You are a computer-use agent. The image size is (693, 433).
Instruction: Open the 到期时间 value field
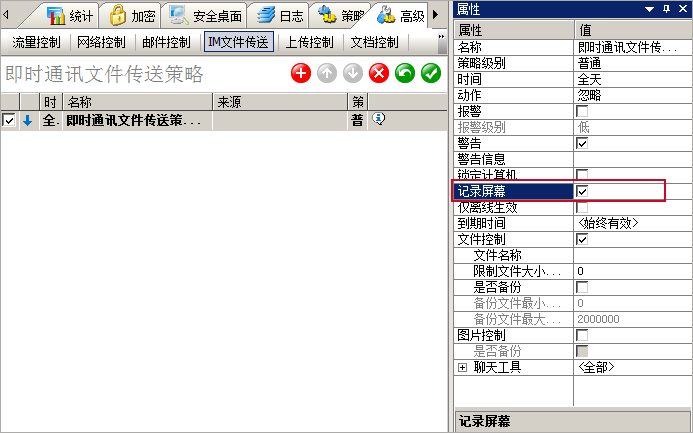pos(630,223)
